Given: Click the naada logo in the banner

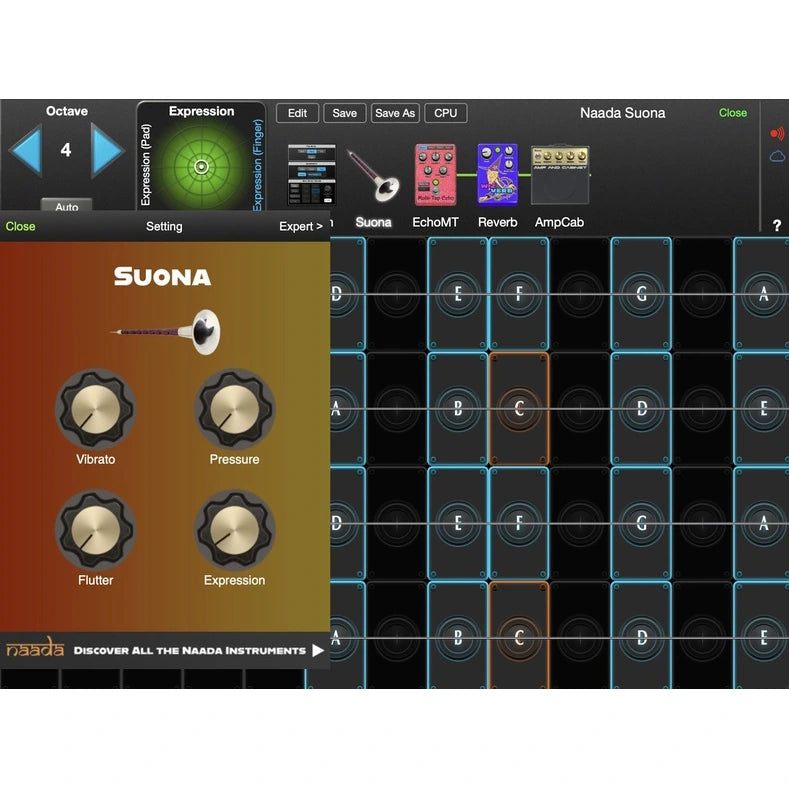Looking at the screenshot, I should [35, 647].
